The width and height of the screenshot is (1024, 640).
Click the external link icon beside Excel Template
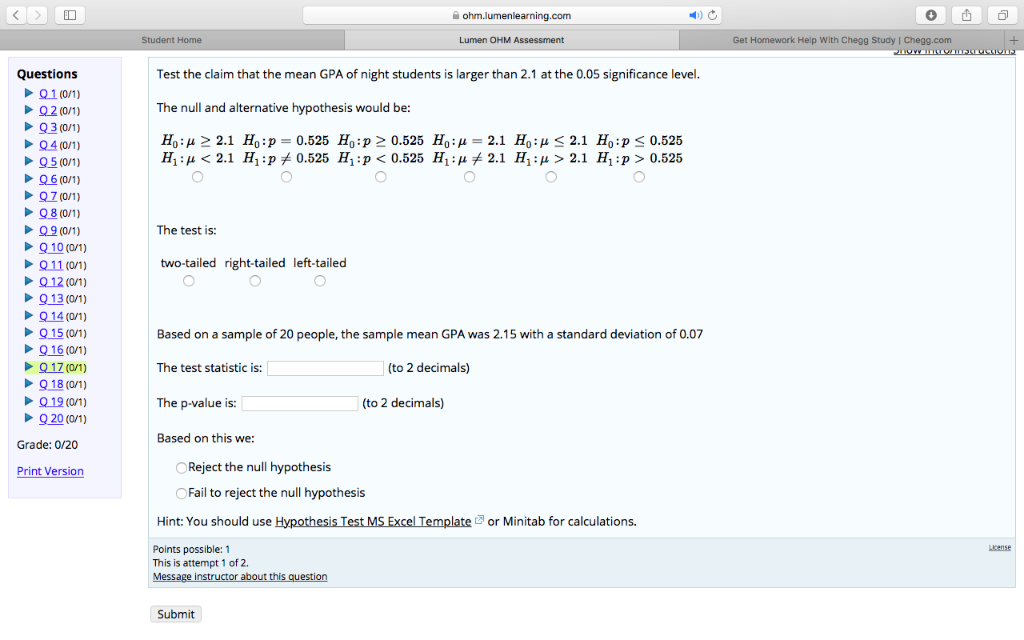click(478, 520)
